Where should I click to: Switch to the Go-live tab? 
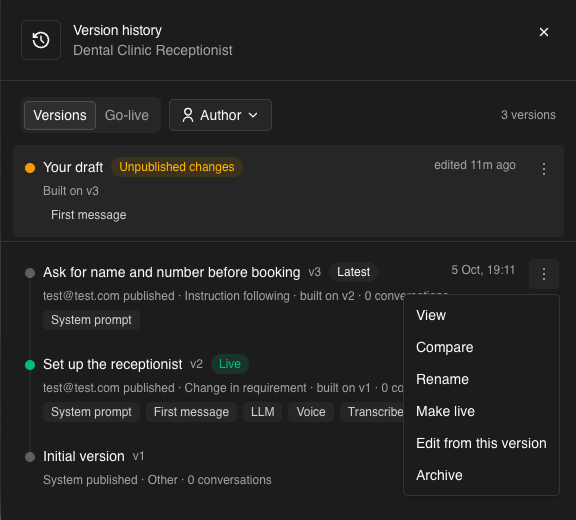click(127, 115)
